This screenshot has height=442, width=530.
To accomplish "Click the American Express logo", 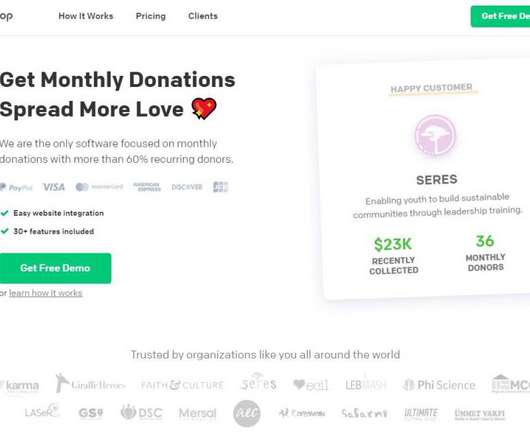I will point(147,187).
